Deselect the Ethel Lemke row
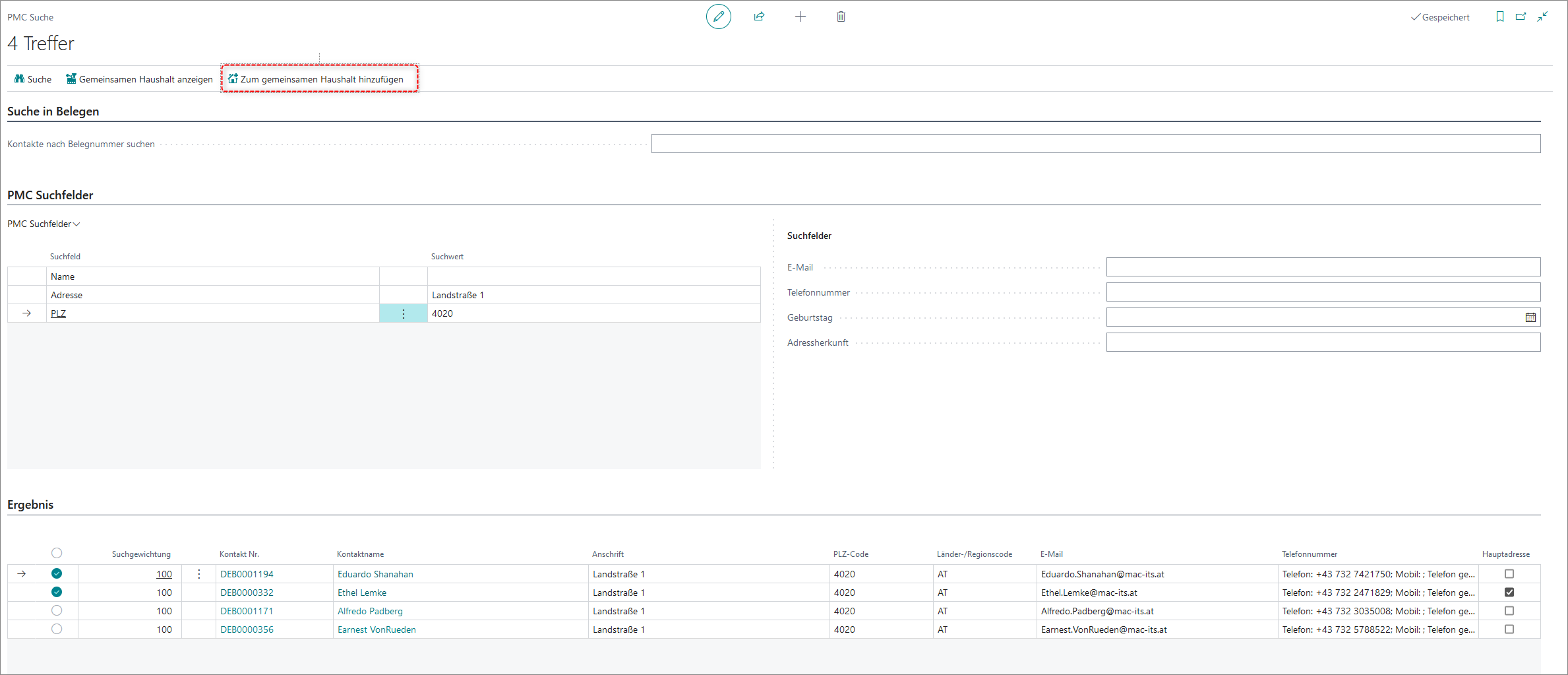Screen dimensions: 1568x675 coord(57,592)
